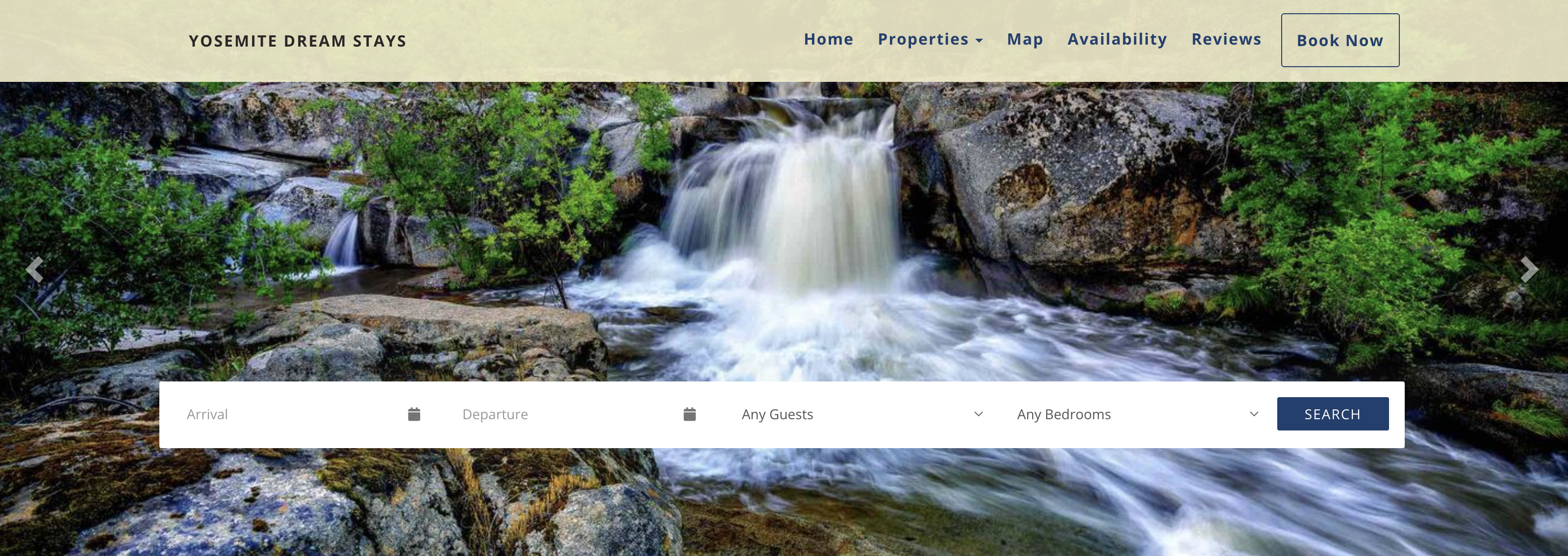
Task: Click the Yosemite Dream Stays logo
Action: (297, 41)
